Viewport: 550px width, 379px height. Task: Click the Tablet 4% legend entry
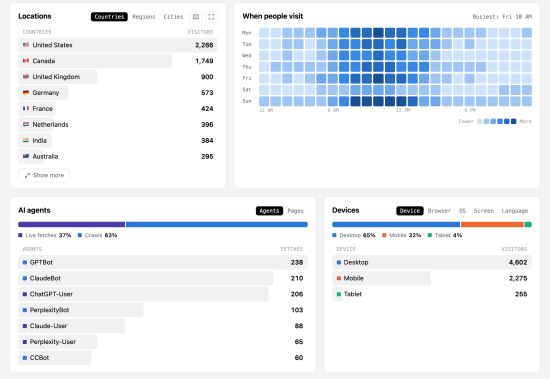445,235
